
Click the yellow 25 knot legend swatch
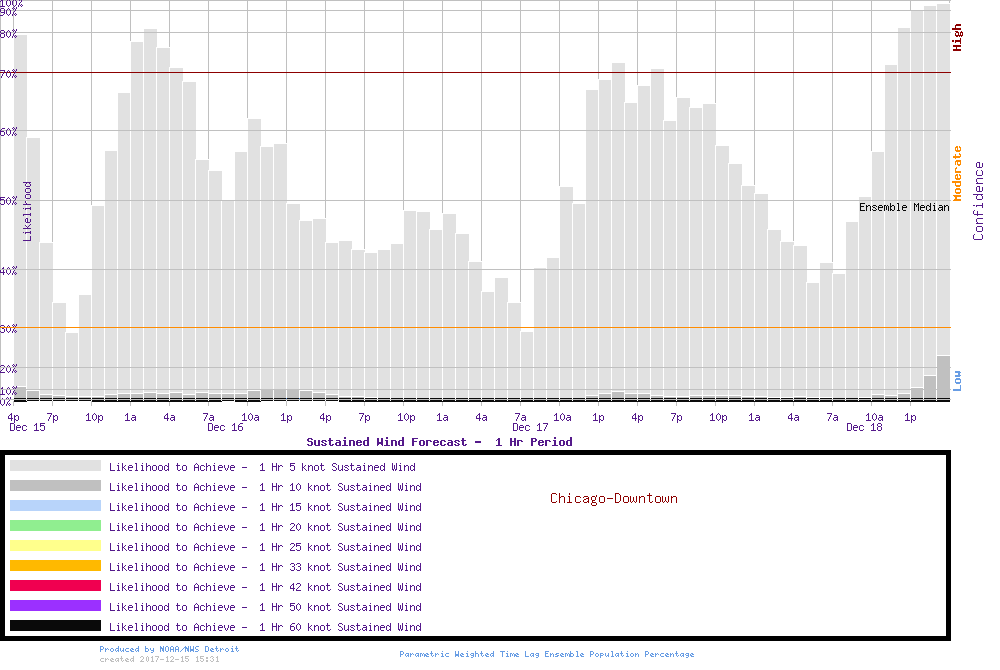[x=55, y=546]
